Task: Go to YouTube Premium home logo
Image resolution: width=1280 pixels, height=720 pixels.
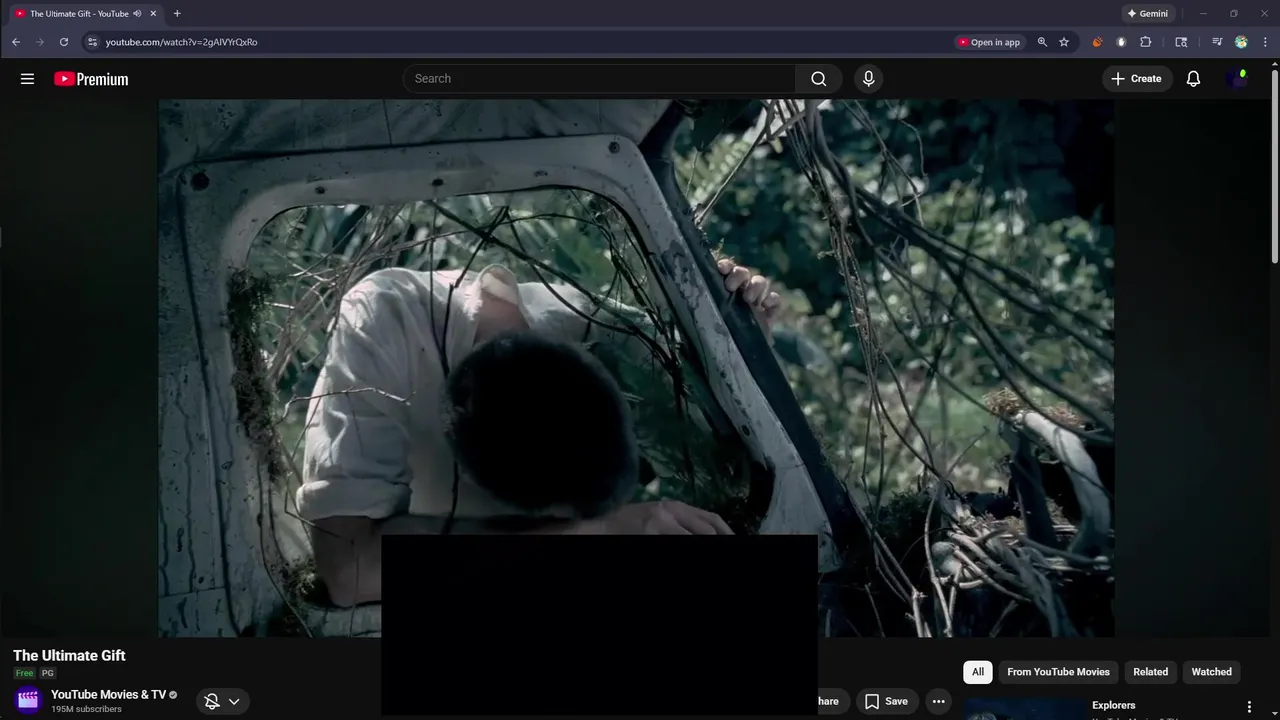Action: 91,79
